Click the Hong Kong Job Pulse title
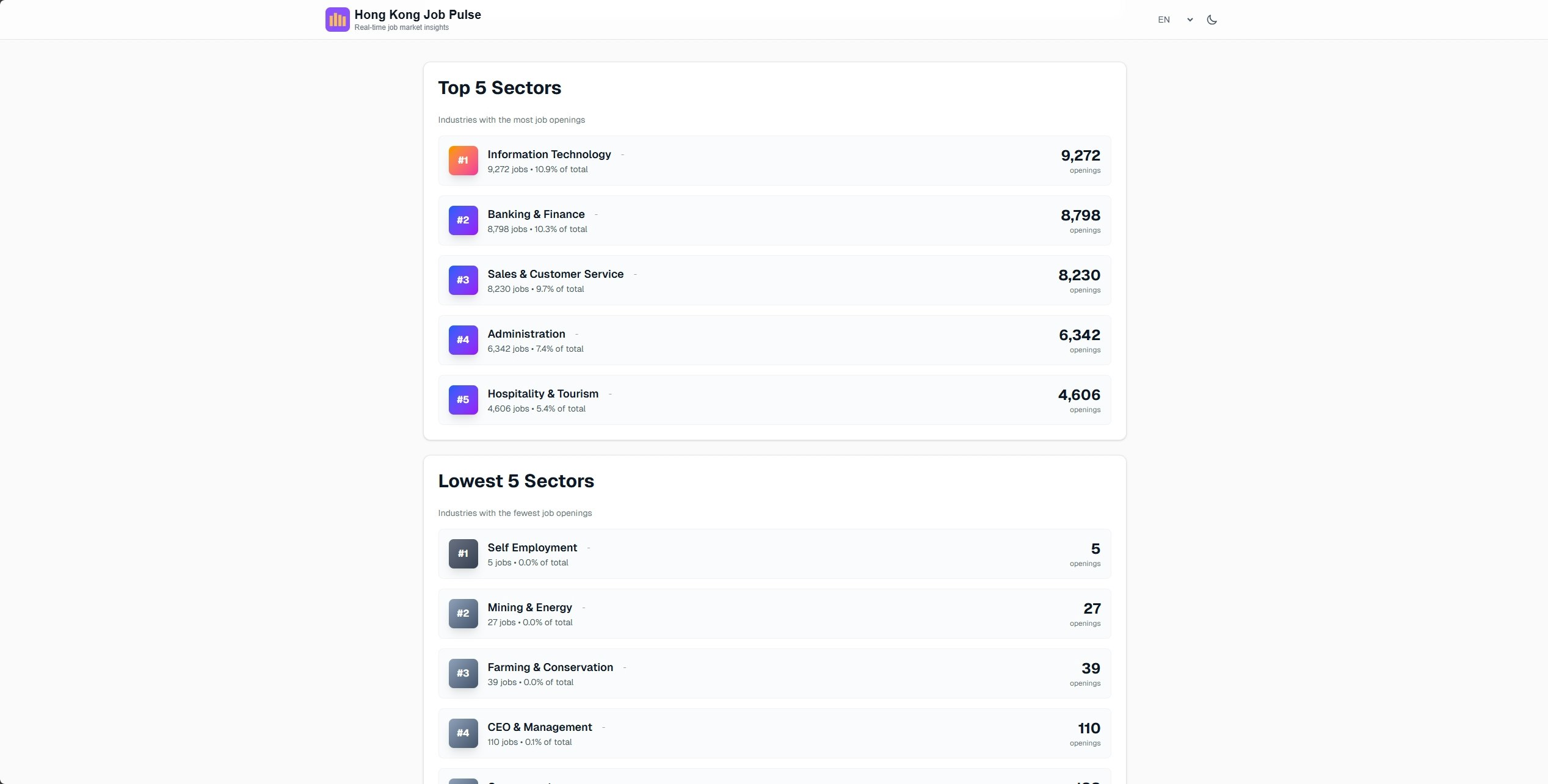The image size is (1548, 784). pos(418,15)
